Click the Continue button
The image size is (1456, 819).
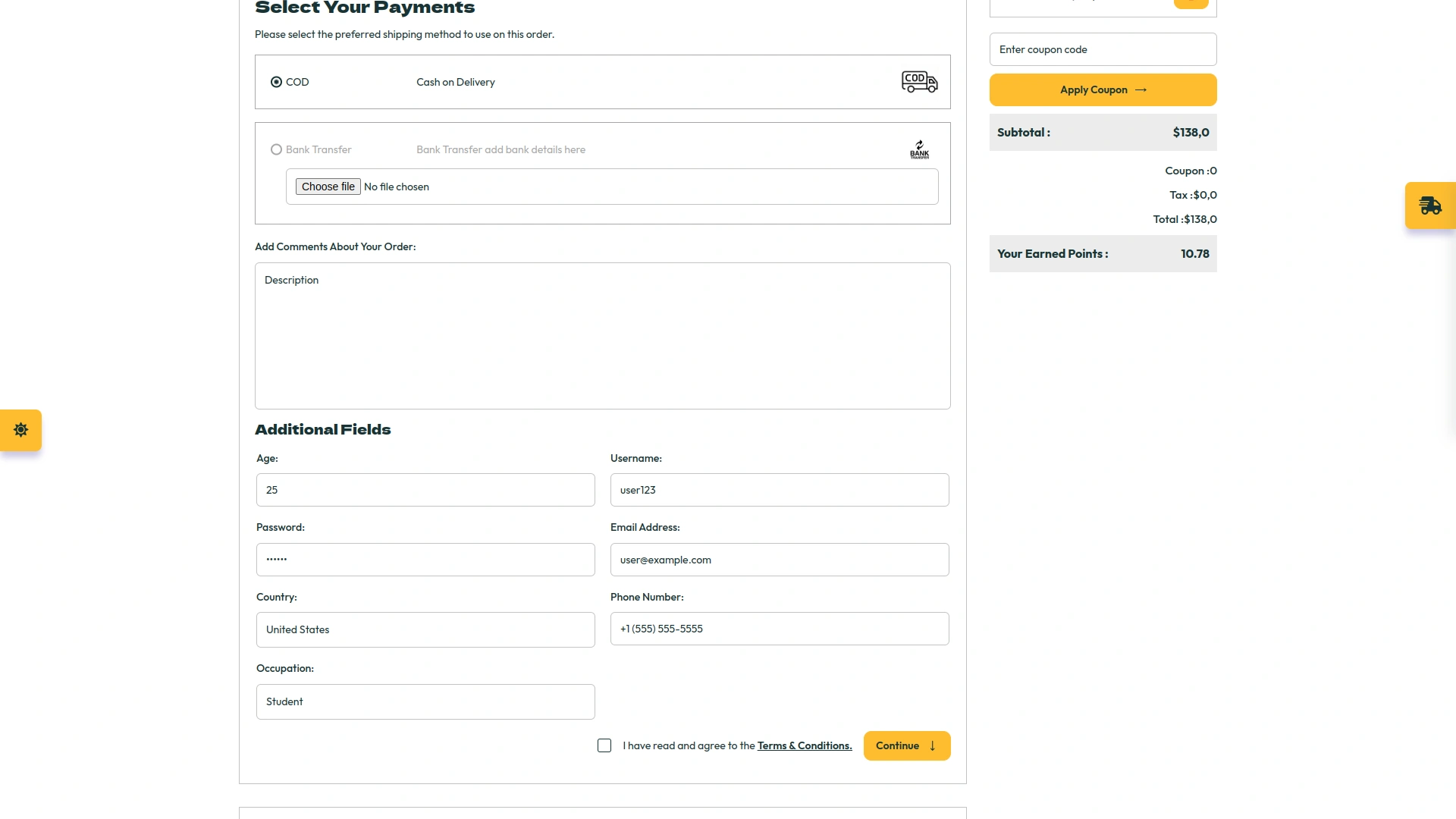pos(906,745)
